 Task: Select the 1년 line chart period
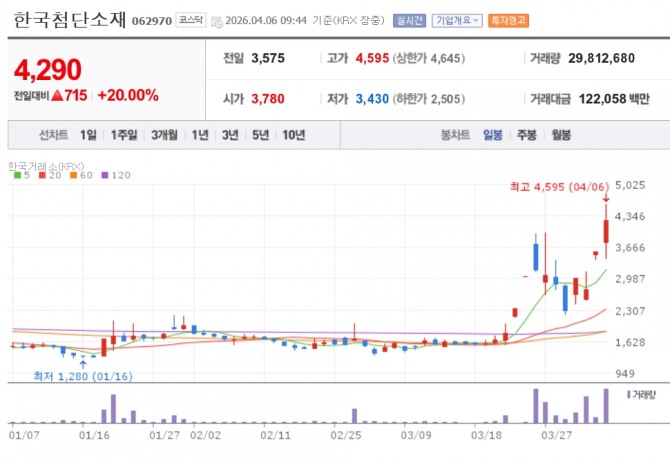(200, 135)
